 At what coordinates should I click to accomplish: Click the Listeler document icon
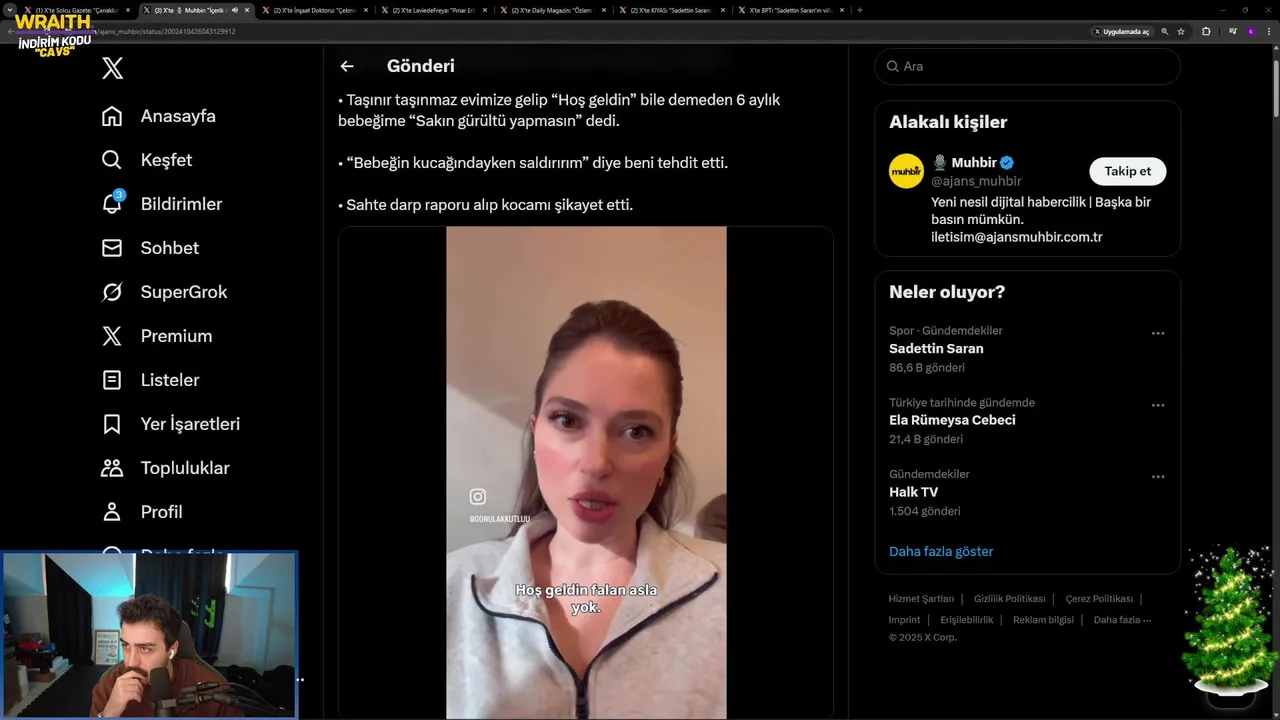coord(112,380)
